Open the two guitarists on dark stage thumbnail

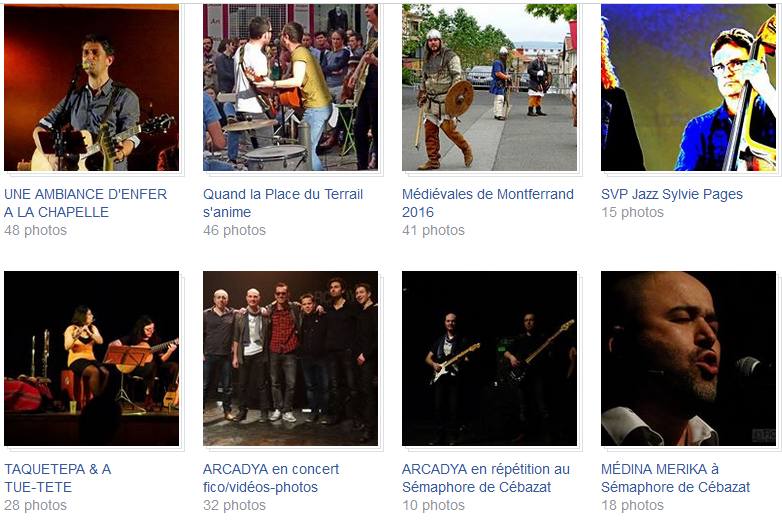(x=489, y=358)
